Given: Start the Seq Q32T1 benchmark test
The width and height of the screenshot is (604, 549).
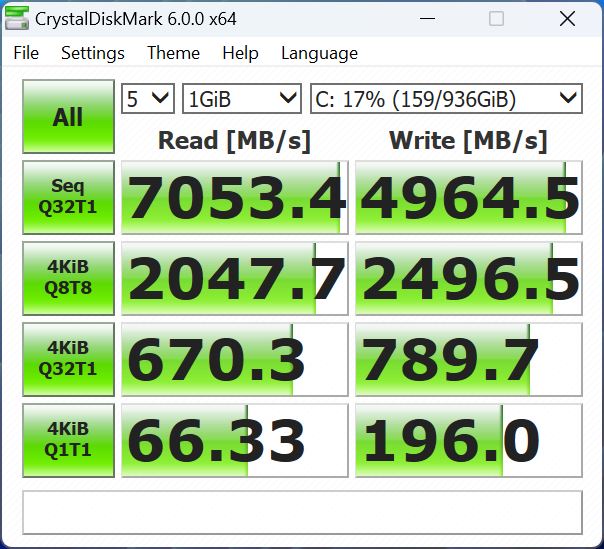Looking at the screenshot, I should click(x=68, y=198).
